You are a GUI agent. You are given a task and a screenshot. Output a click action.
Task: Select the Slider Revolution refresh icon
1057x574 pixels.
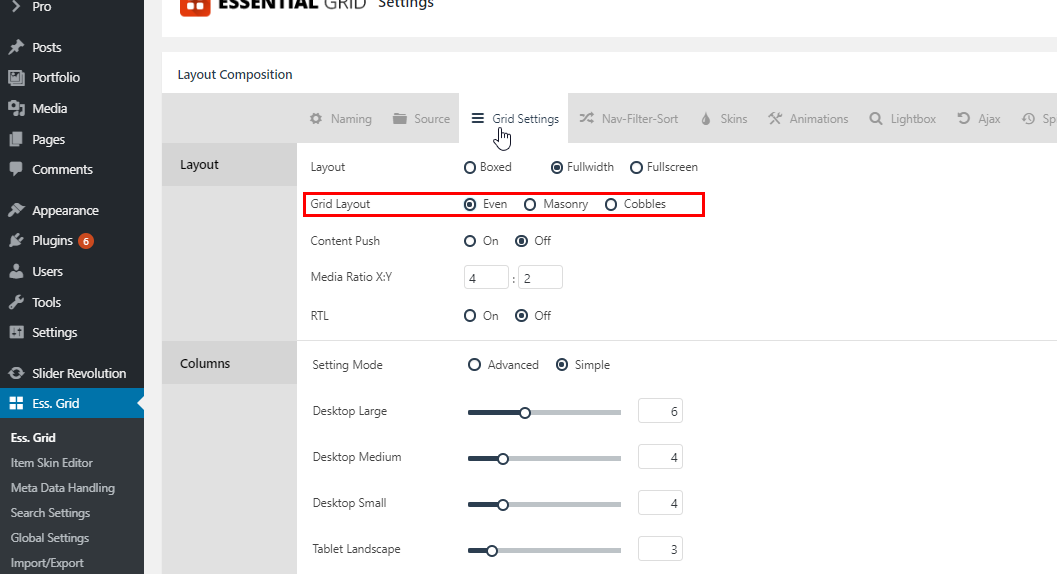tap(16, 373)
